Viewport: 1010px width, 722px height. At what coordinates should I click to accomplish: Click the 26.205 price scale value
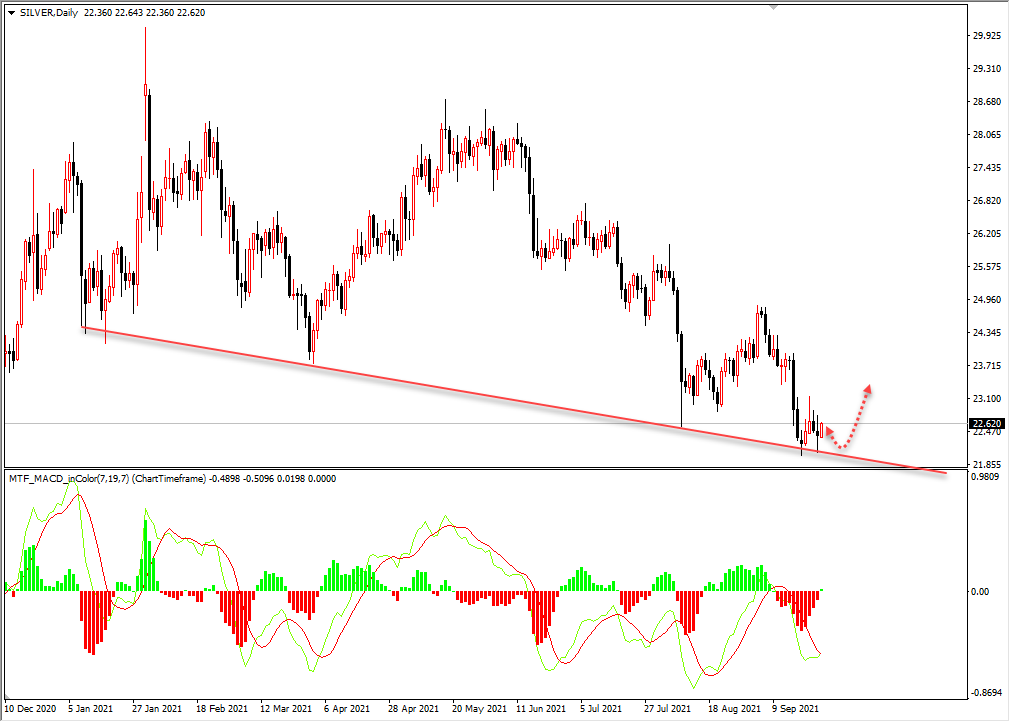(987, 233)
